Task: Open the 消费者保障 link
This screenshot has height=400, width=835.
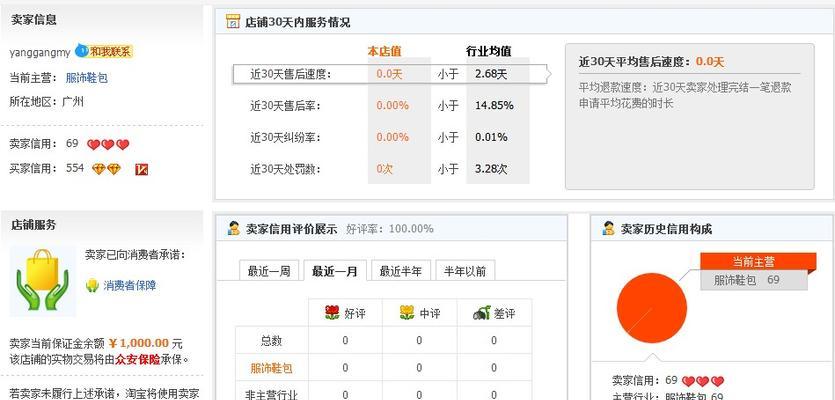Action: pos(129,285)
